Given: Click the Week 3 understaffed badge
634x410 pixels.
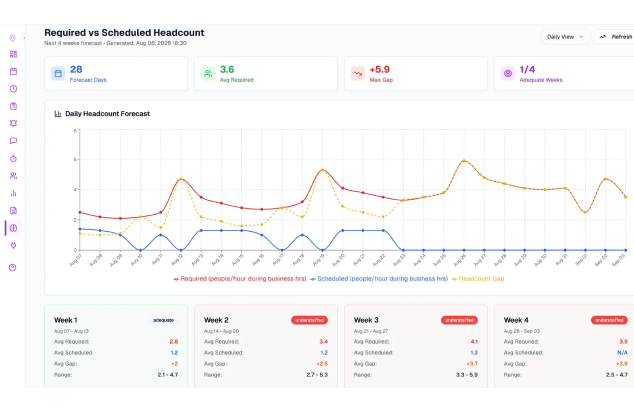Looking at the screenshot, I should click(459, 320).
